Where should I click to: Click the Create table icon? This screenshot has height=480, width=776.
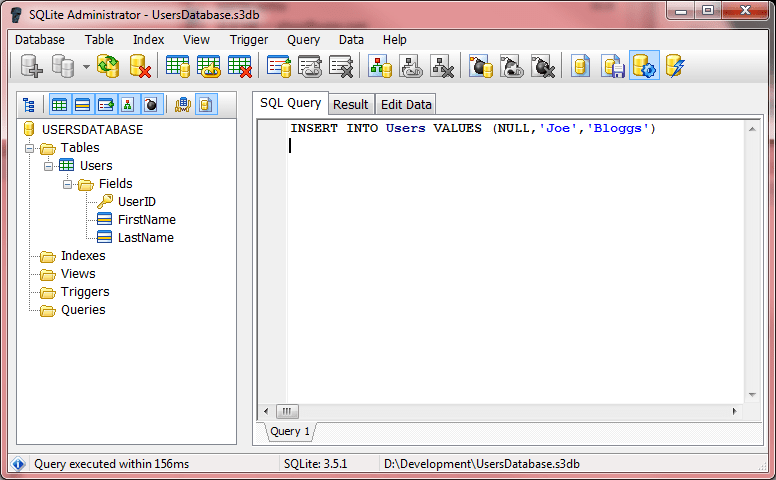click(x=178, y=66)
